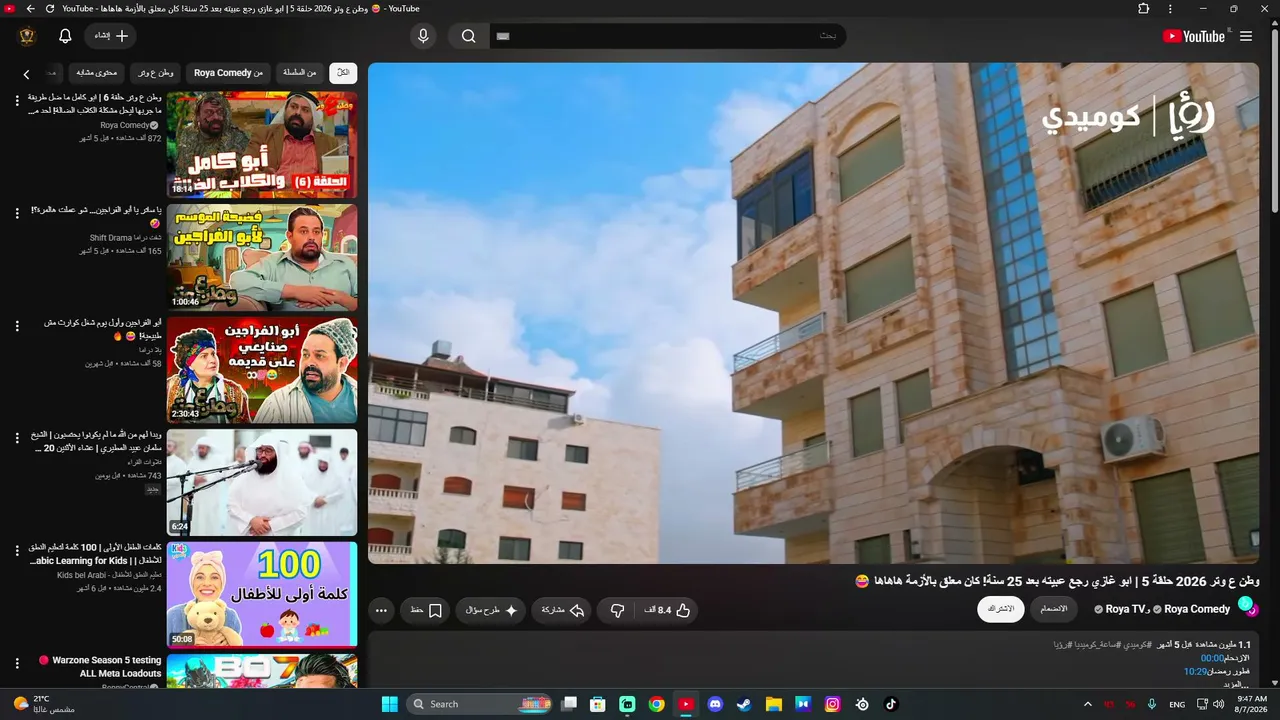The width and height of the screenshot is (1280, 720).
Task: Click the Join (الانضمام) button
Action: point(1054,609)
